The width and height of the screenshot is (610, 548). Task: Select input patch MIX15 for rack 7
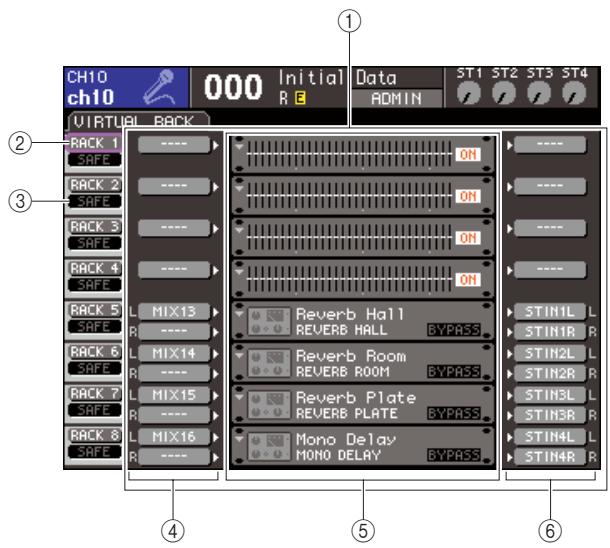174,395
